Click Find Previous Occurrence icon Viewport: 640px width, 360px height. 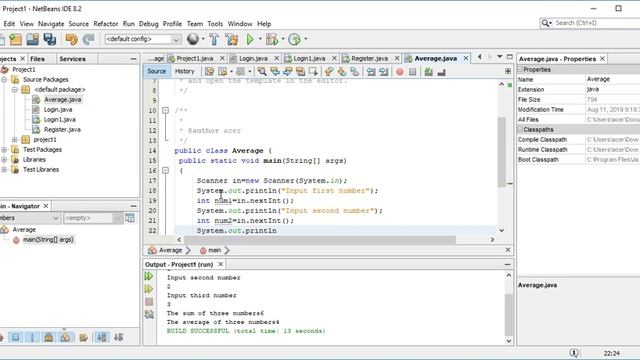click(x=275, y=71)
